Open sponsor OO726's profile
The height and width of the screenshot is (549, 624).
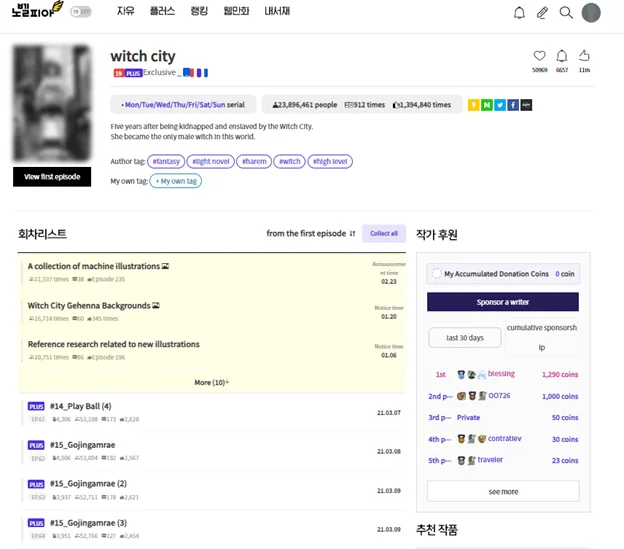(499, 395)
